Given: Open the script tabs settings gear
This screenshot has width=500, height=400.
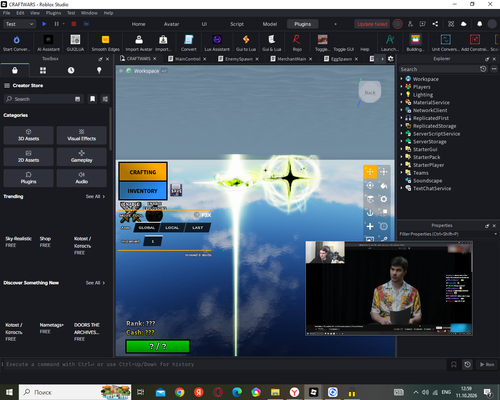Looking at the screenshot, I should coord(391,59).
